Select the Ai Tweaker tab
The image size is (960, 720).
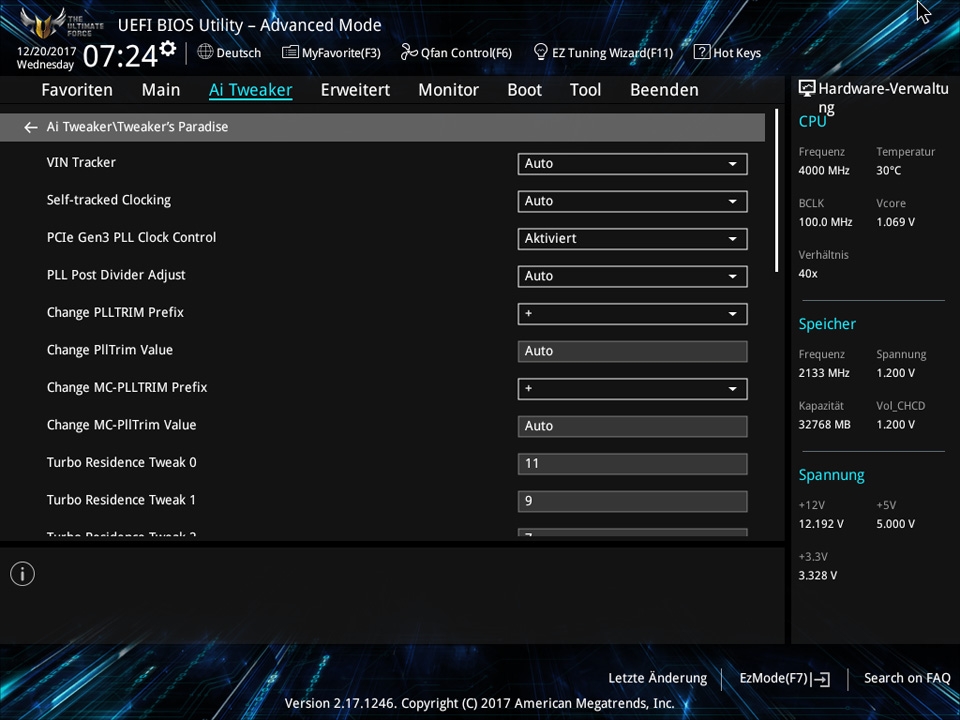[250, 90]
